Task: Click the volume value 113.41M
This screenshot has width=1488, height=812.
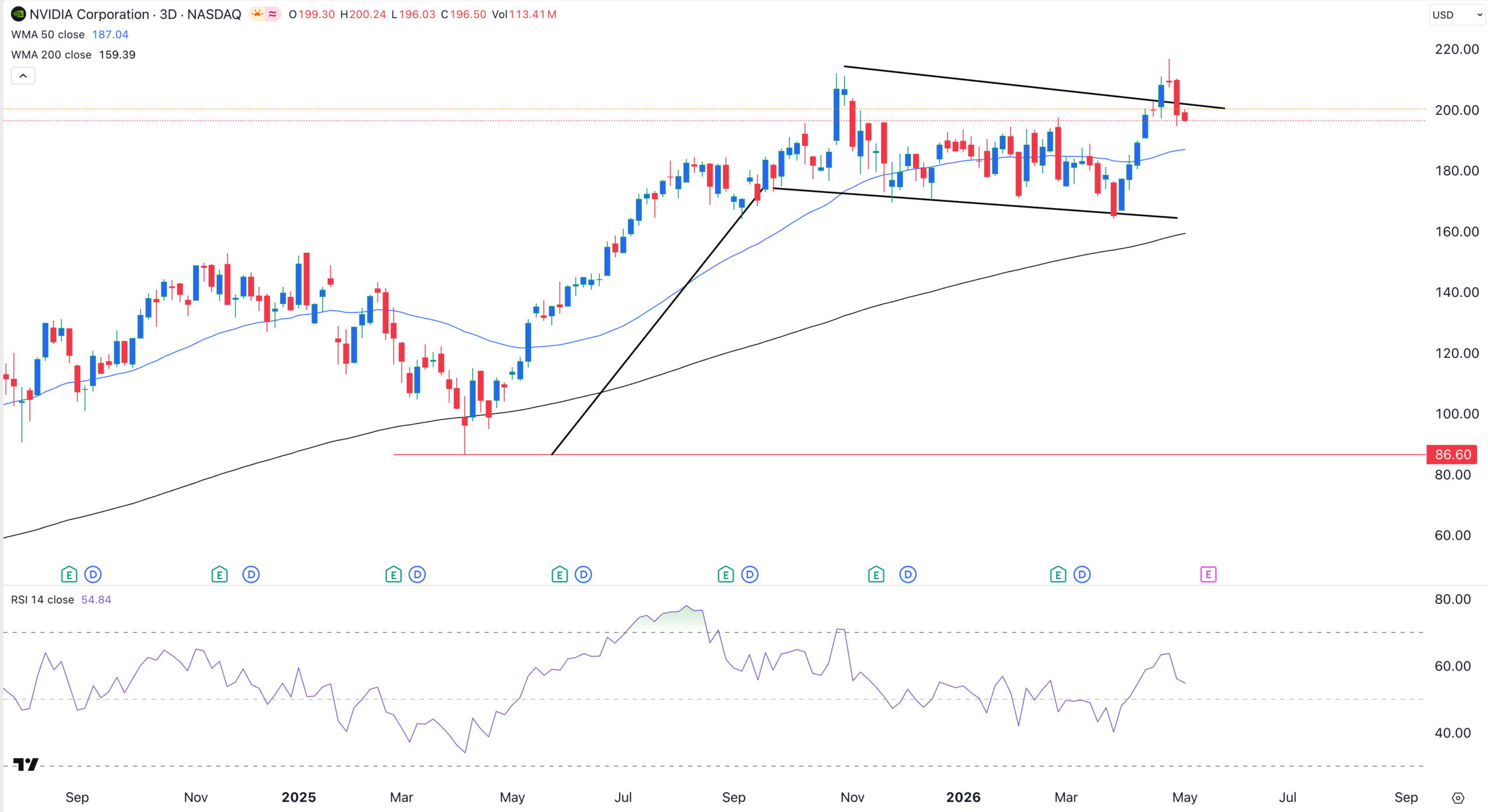Action: [533, 14]
